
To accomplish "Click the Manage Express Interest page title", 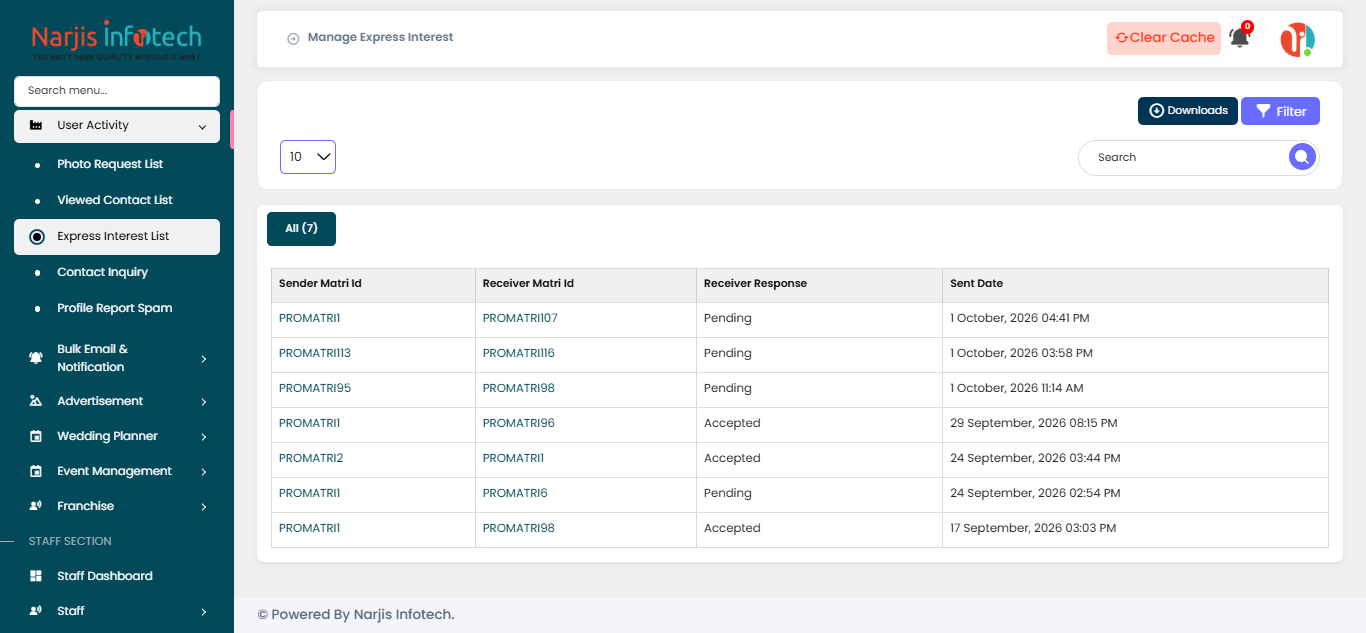I will (380, 38).
